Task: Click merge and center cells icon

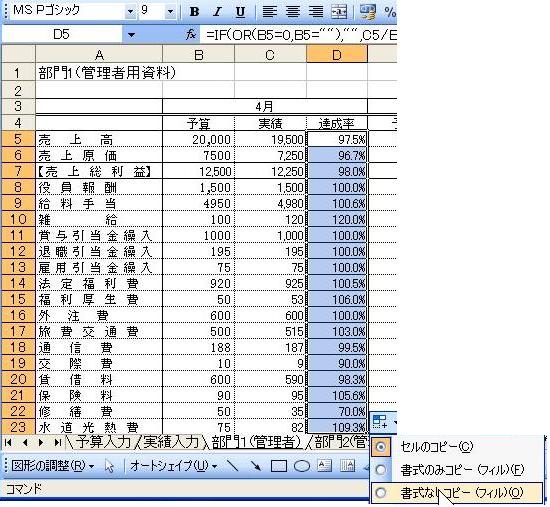Action: click(339, 12)
